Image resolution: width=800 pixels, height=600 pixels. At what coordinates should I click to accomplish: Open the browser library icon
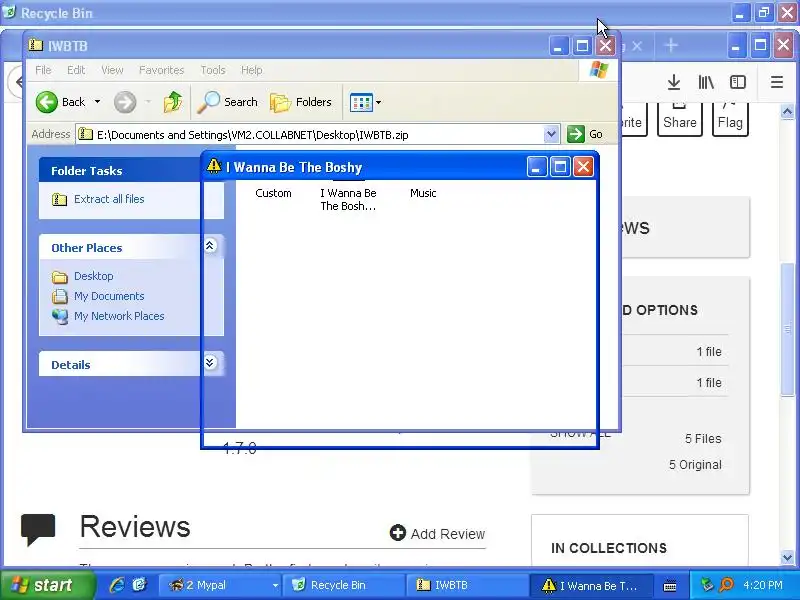click(x=706, y=82)
